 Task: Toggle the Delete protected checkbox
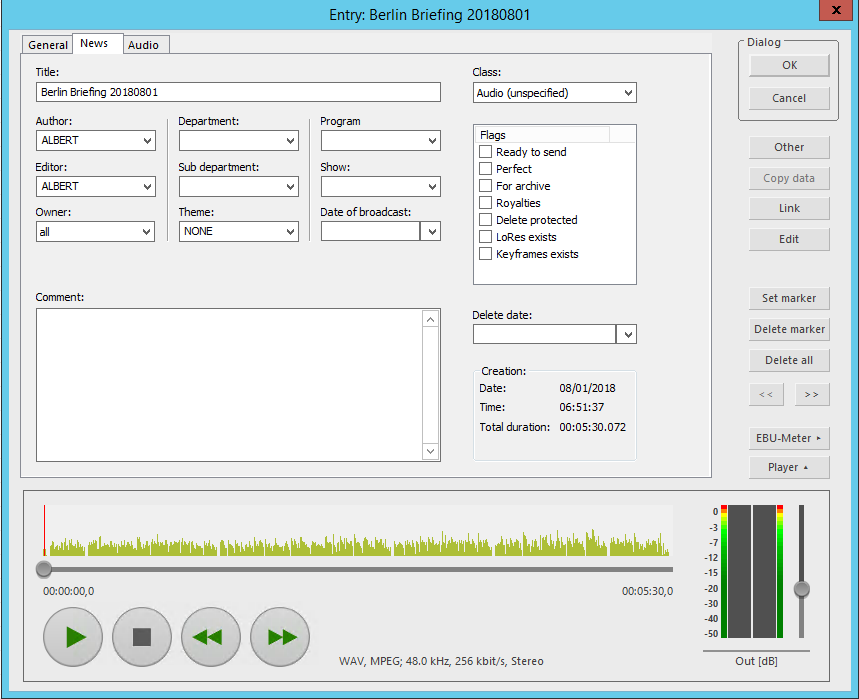(486, 220)
